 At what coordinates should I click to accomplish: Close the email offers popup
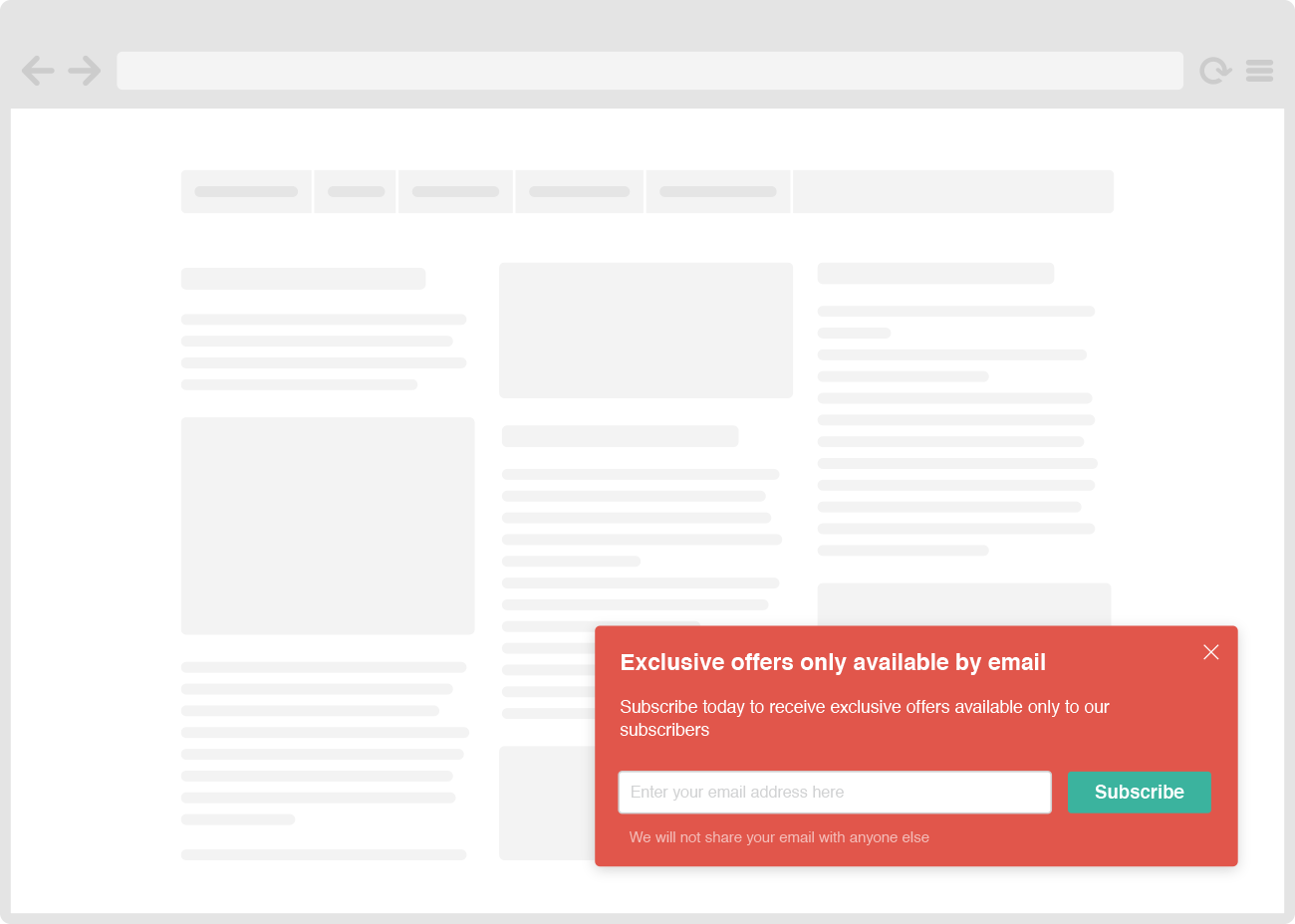tap(1211, 652)
